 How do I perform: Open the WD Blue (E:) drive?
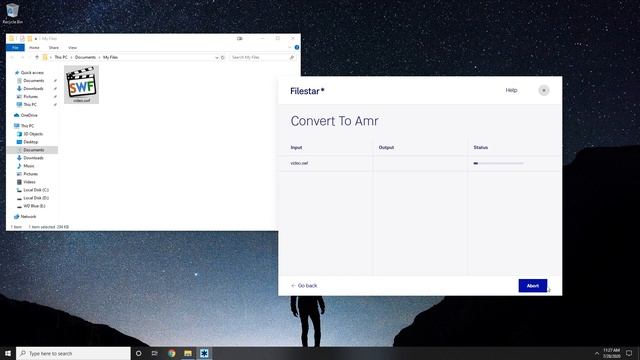coord(34,206)
